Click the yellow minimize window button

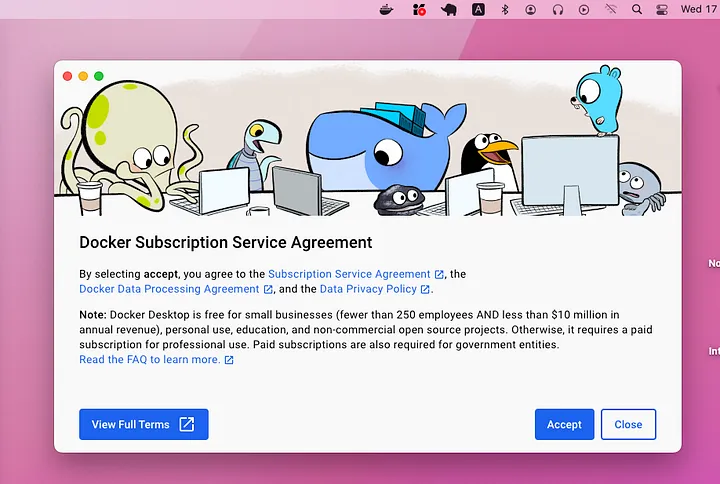point(83,76)
